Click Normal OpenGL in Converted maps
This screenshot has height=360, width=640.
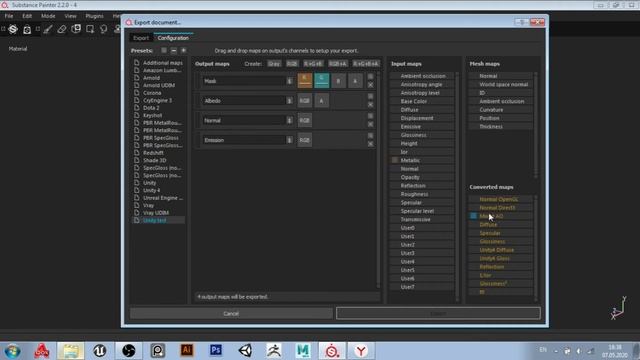click(x=500, y=200)
